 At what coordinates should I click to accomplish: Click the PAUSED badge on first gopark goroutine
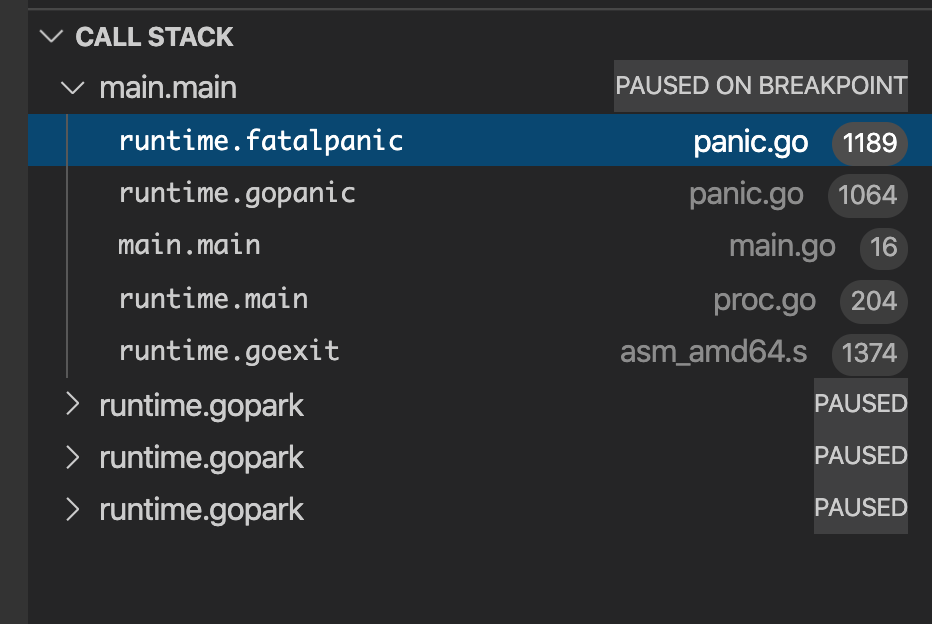point(860,403)
